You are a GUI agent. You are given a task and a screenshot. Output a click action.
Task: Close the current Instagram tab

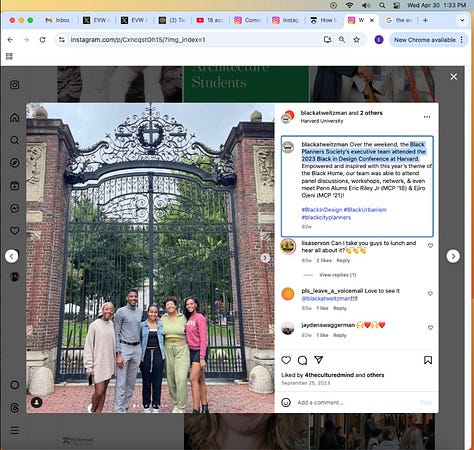pos(372,20)
